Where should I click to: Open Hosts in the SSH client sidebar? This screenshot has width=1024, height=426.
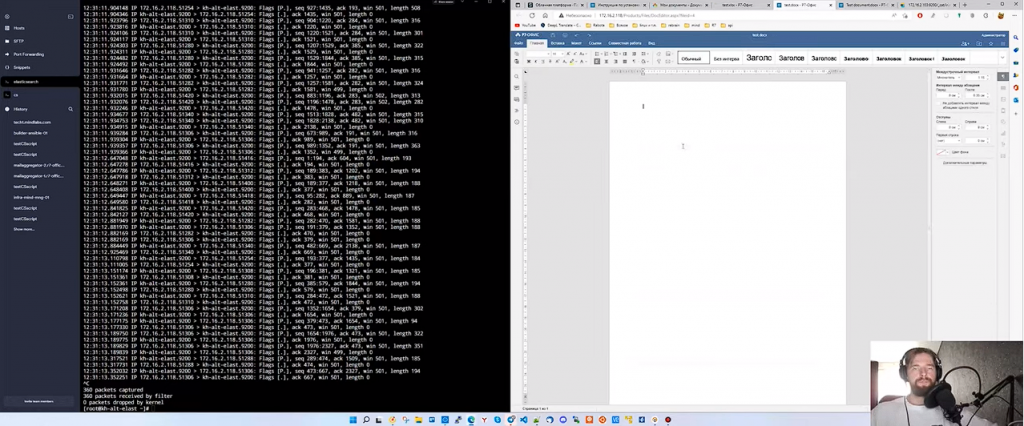tap(19, 28)
